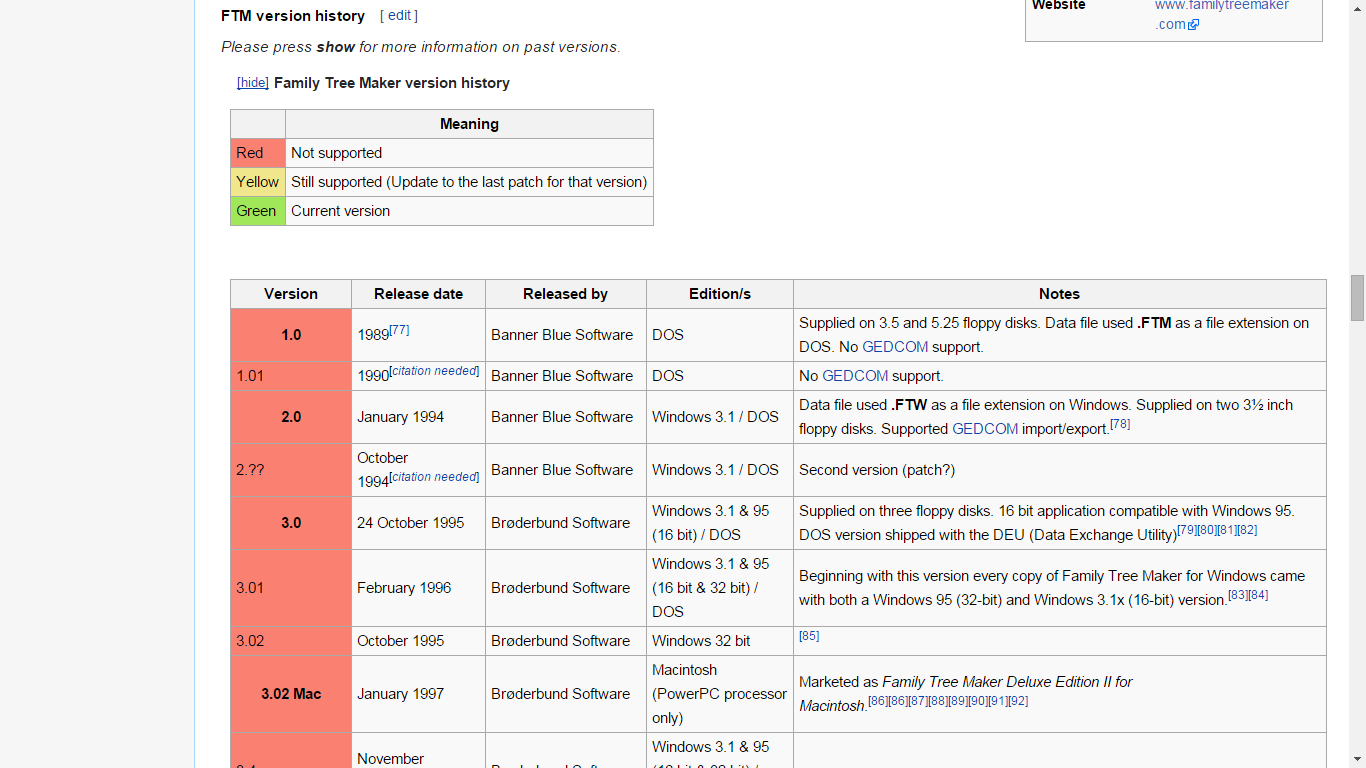Click the version 1.01 cell
Image resolution: width=1366 pixels, height=768 pixels.
[291, 376]
